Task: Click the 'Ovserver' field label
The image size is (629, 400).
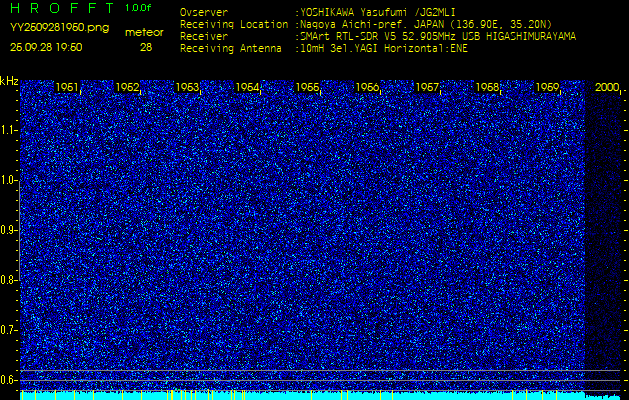Action: tap(204, 12)
